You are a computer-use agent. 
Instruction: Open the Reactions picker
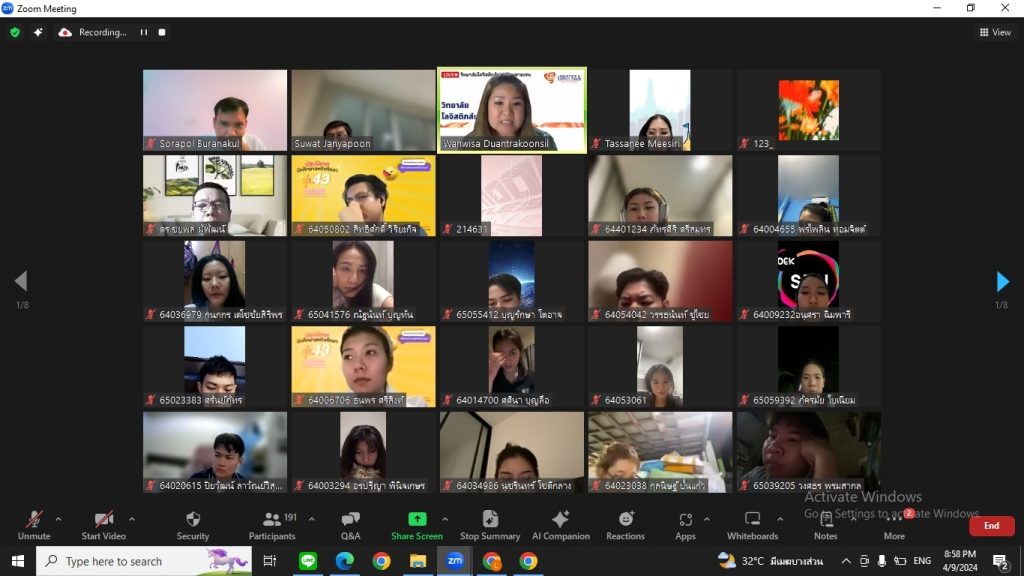625,526
